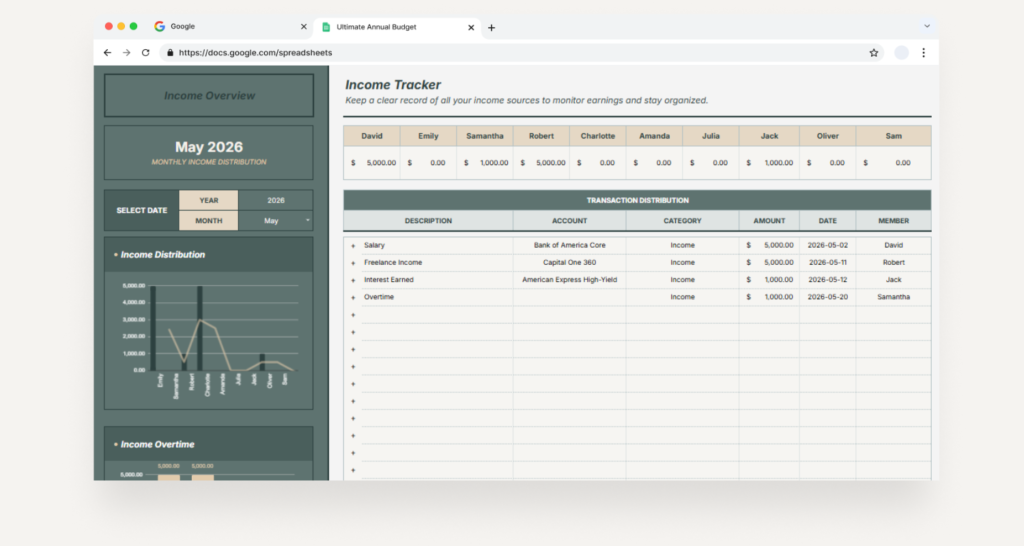
Task: Click the browser forward arrow
Action: click(x=127, y=53)
